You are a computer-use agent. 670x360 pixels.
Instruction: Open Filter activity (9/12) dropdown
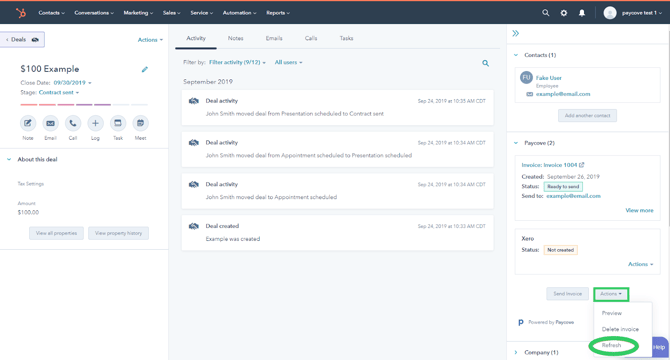(237, 62)
